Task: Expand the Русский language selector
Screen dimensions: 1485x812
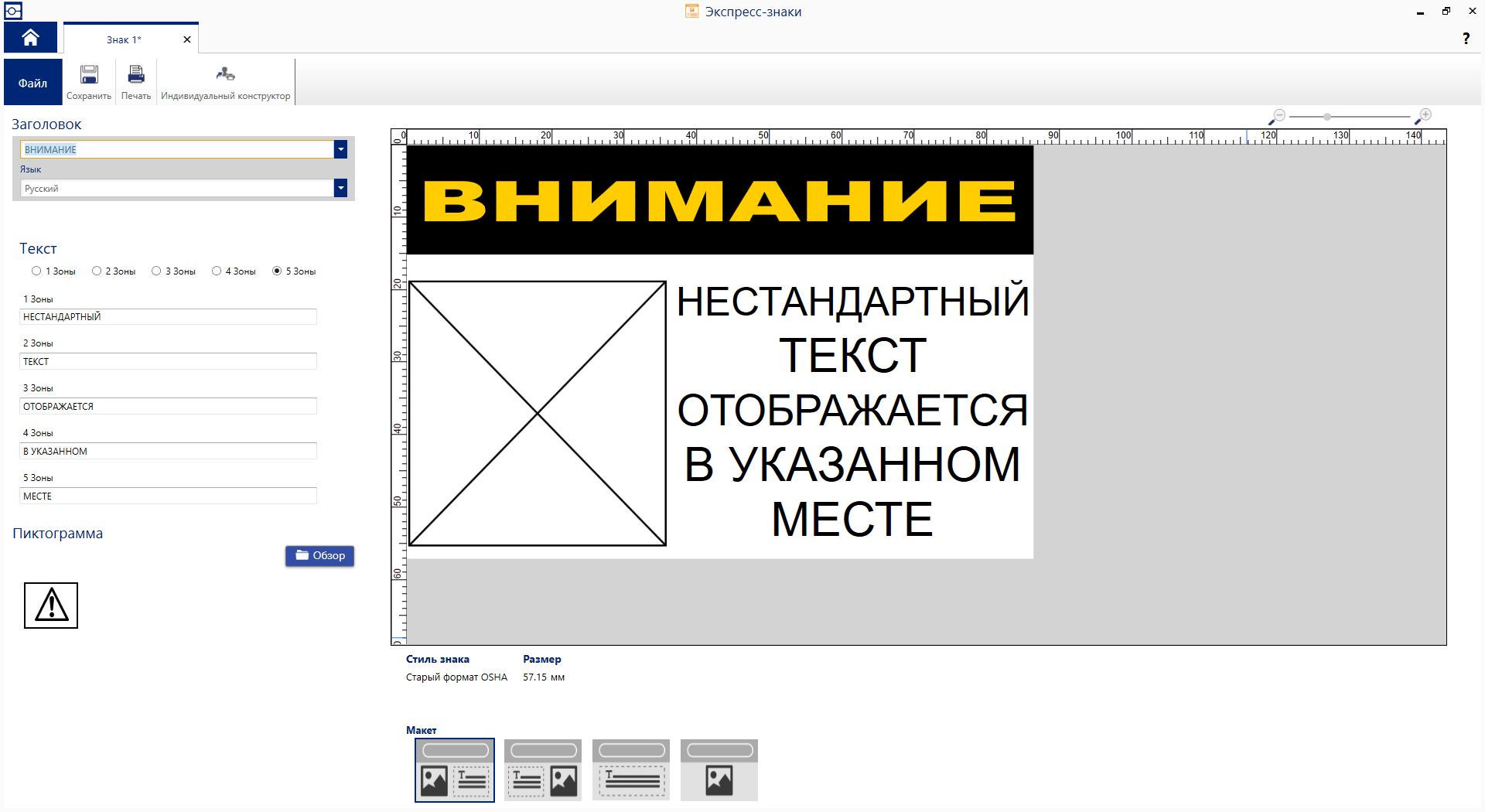Action: click(340, 188)
